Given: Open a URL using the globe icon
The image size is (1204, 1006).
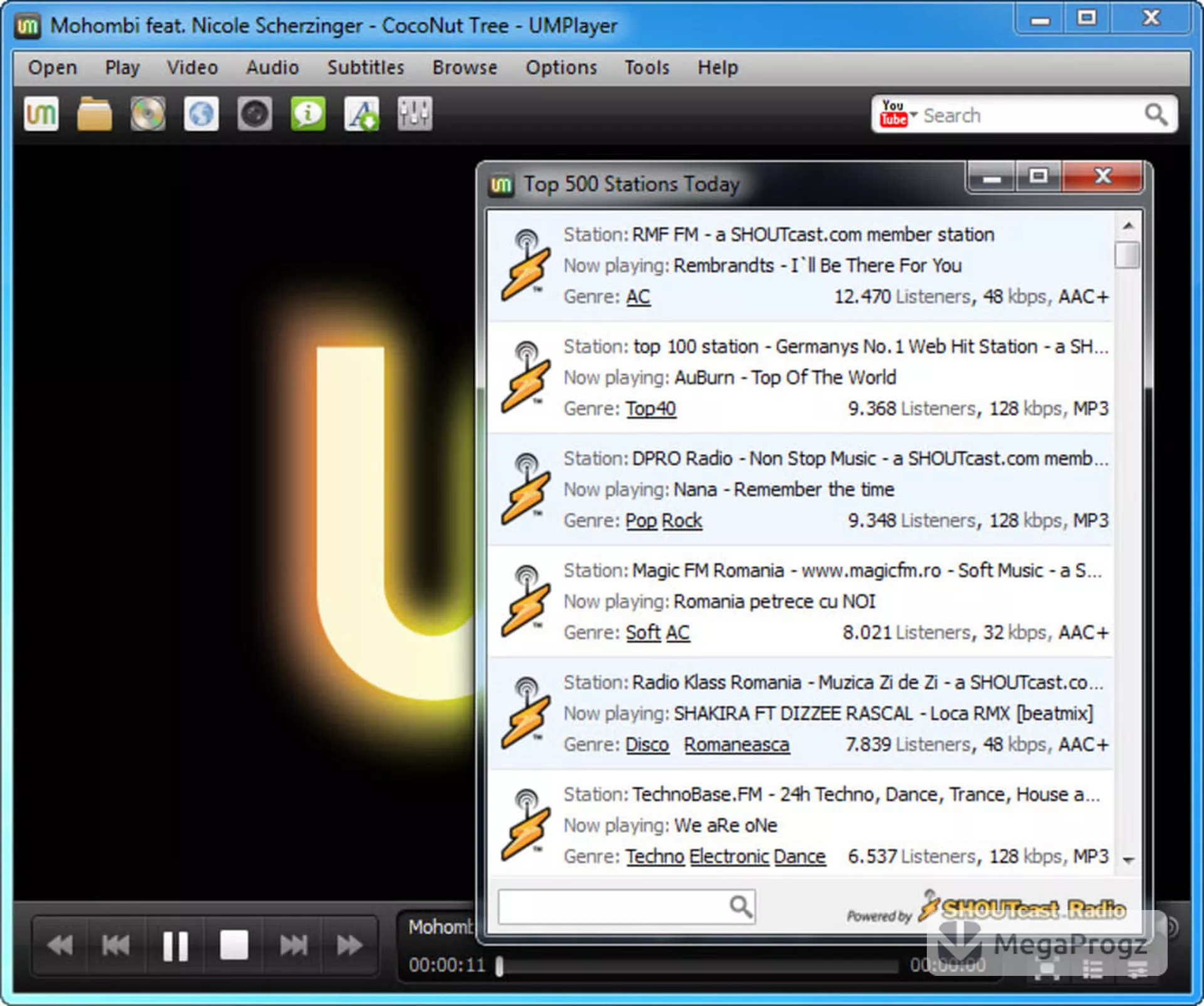Looking at the screenshot, I should coord(201,114).
